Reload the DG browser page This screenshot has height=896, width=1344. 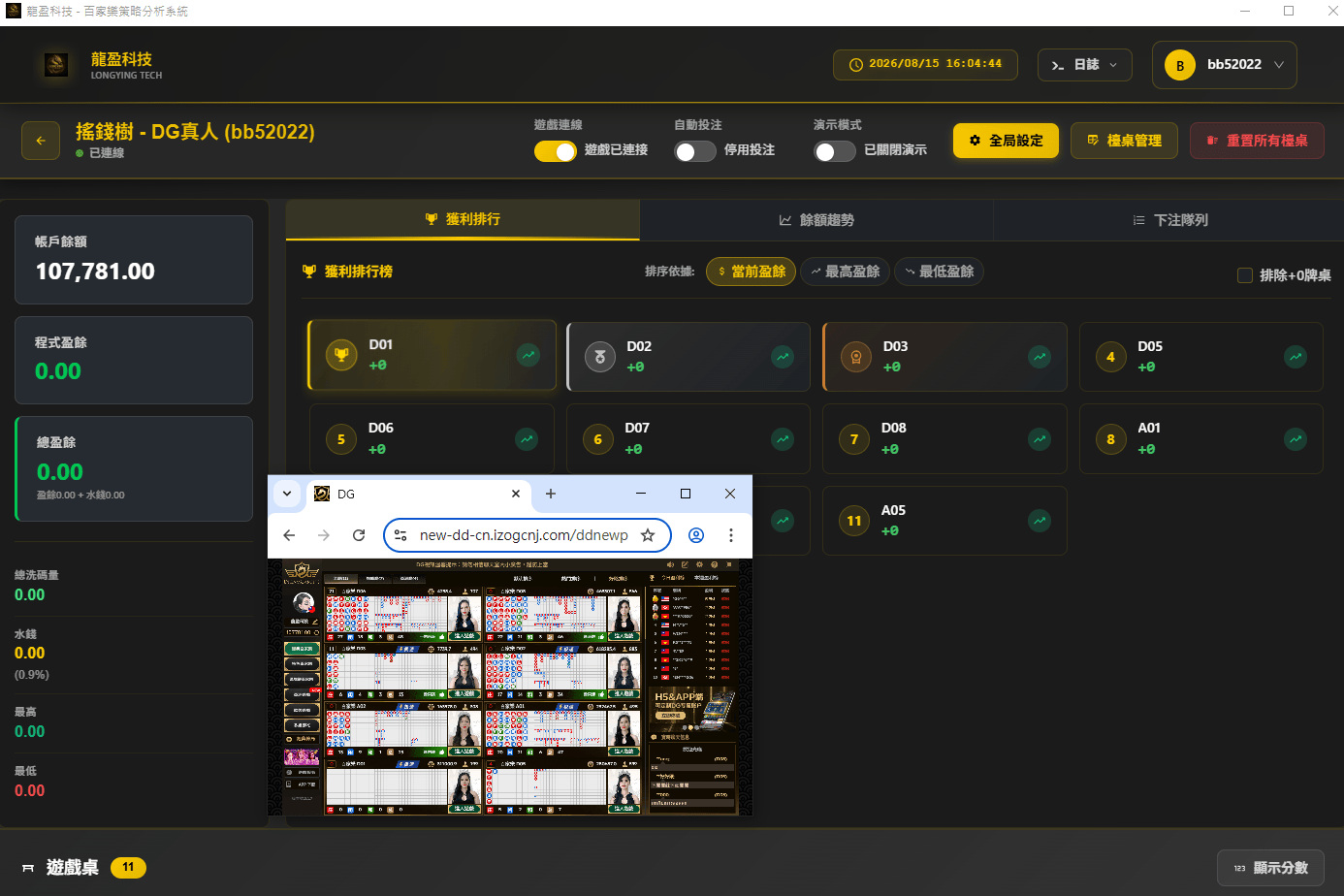[x=359, y=535]
